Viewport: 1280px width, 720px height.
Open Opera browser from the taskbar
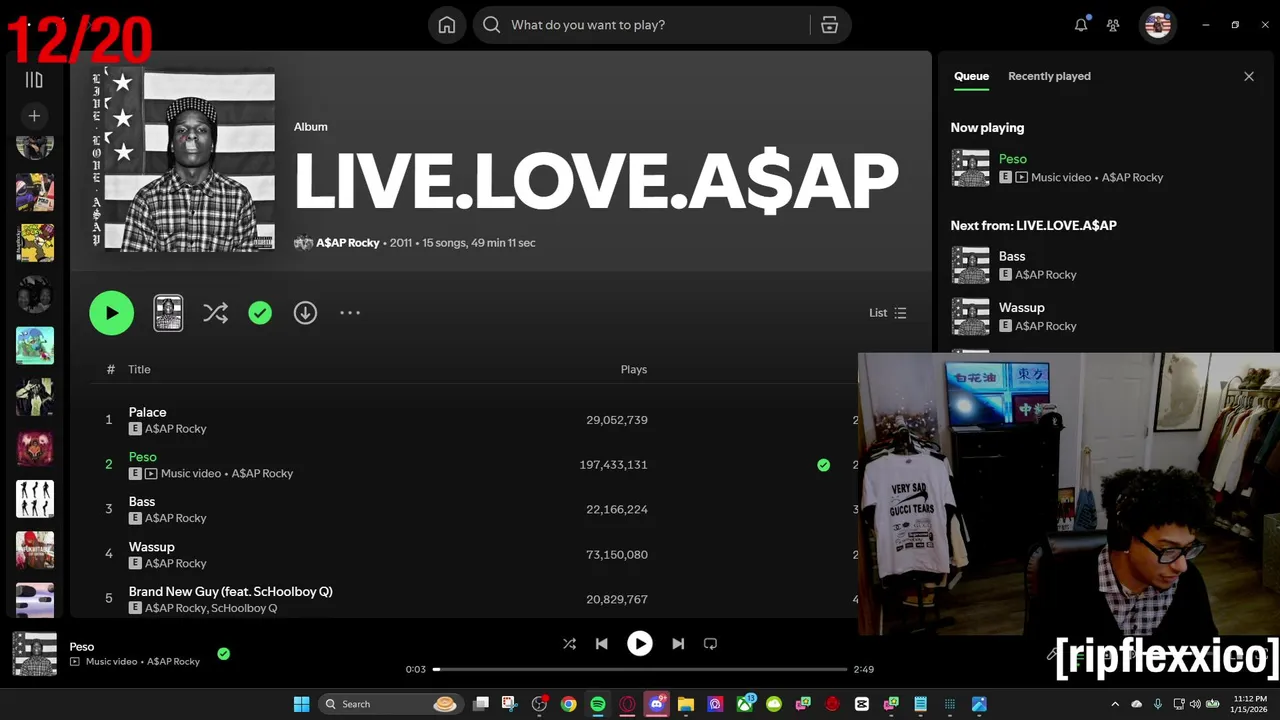click(627, 704)
